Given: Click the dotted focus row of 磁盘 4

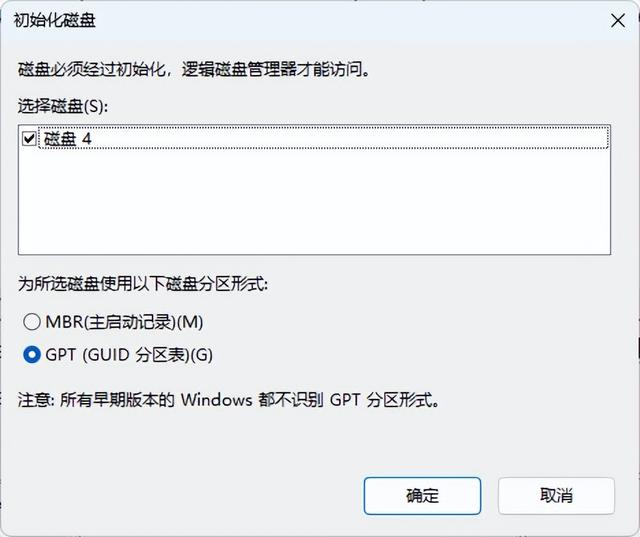Looking at the screenshot, I should coord(324,138).
